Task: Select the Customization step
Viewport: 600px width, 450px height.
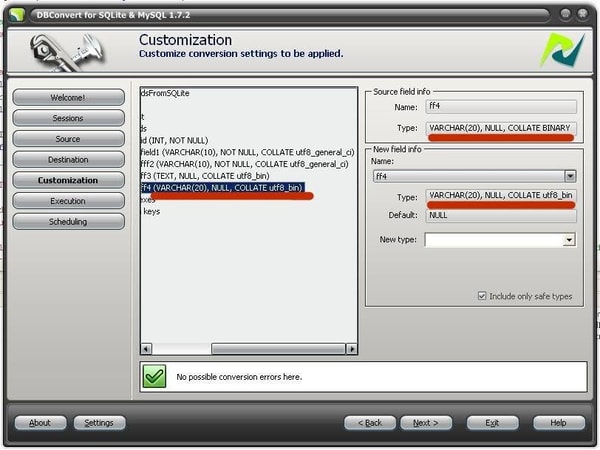Action: (68, 180)
